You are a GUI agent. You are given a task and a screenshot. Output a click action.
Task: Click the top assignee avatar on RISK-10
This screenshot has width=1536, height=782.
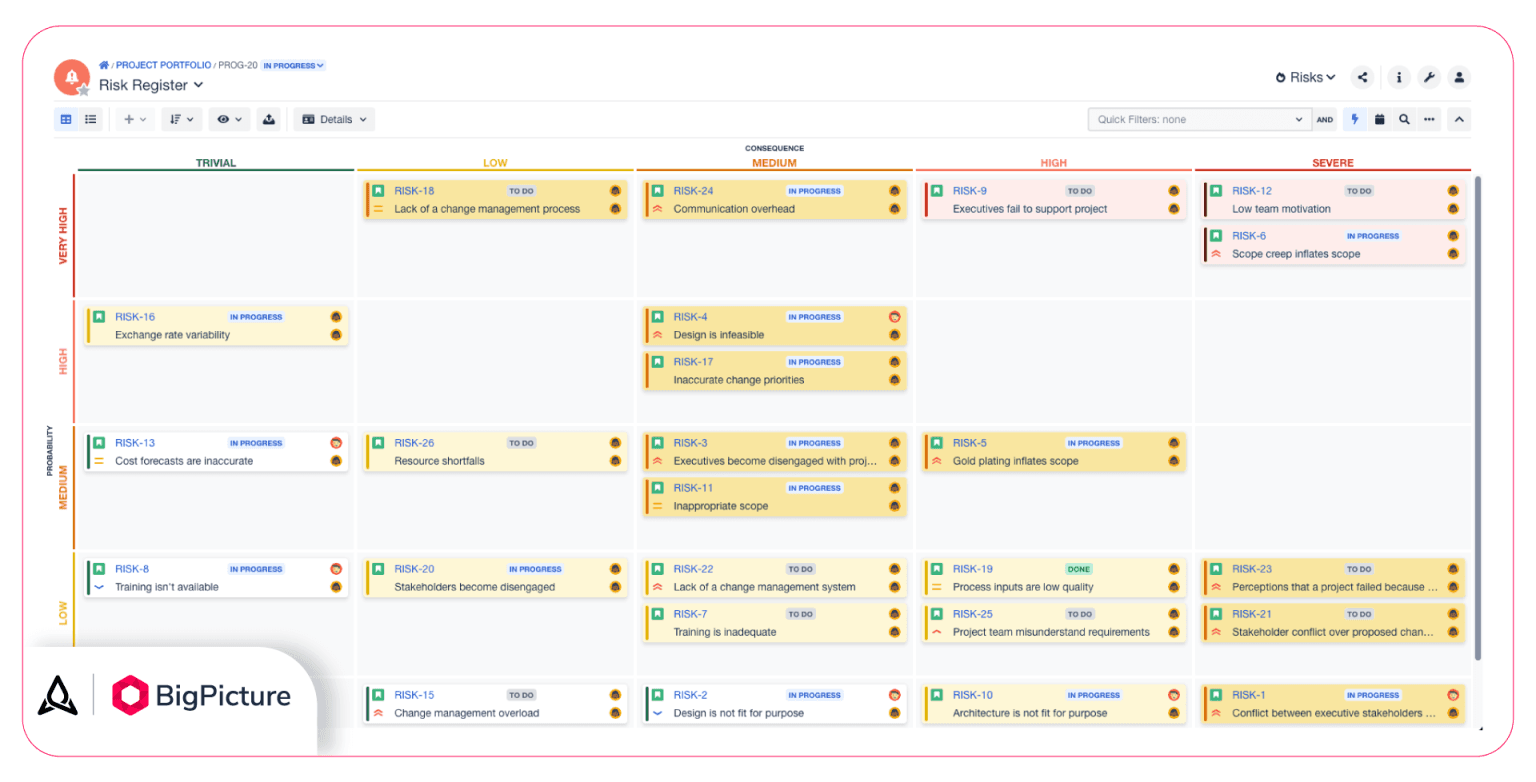pos(1174,695)
